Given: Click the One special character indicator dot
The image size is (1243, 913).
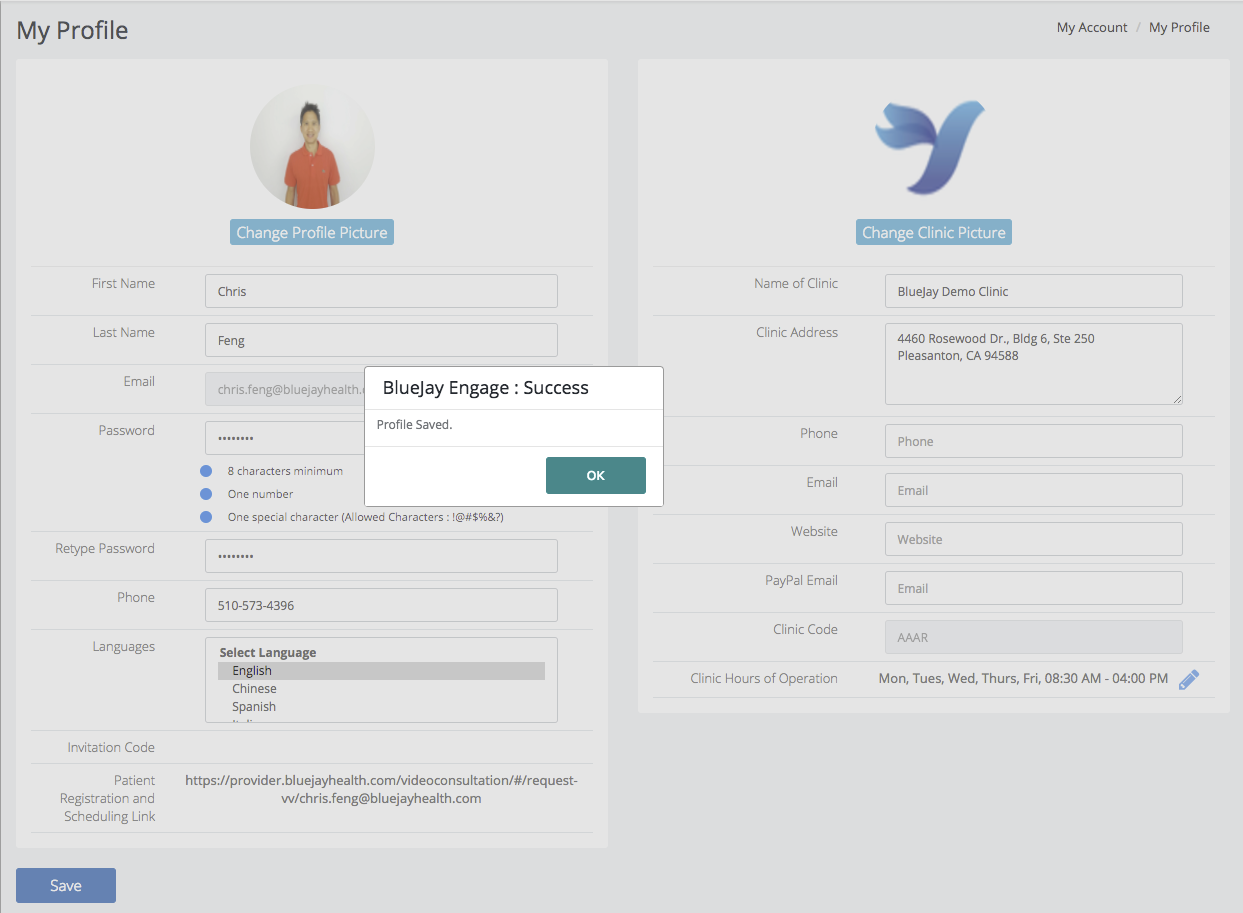Looking at the screenshot, I should (x=206, y=517).
